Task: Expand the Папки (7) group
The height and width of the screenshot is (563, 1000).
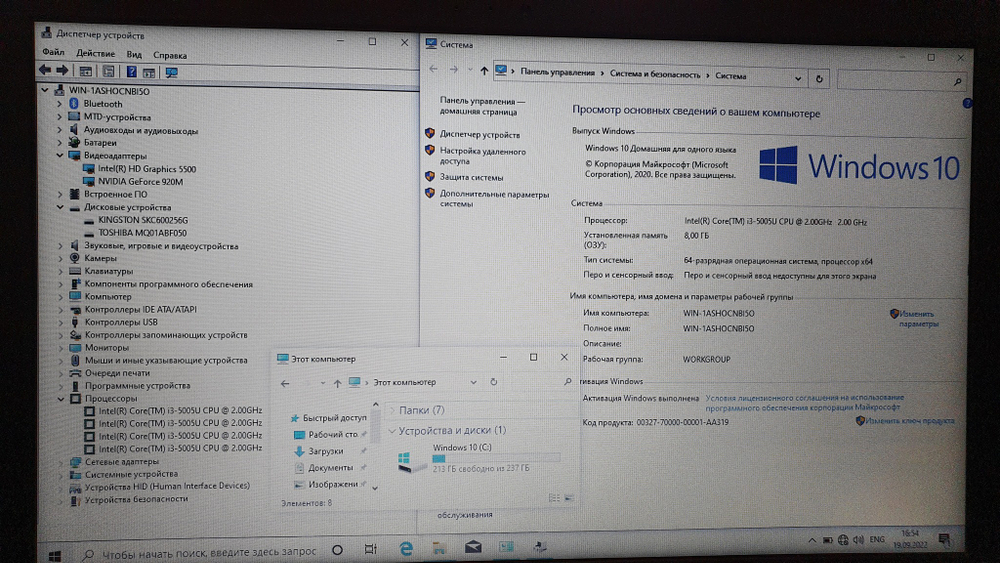Action: coord(392,410)
